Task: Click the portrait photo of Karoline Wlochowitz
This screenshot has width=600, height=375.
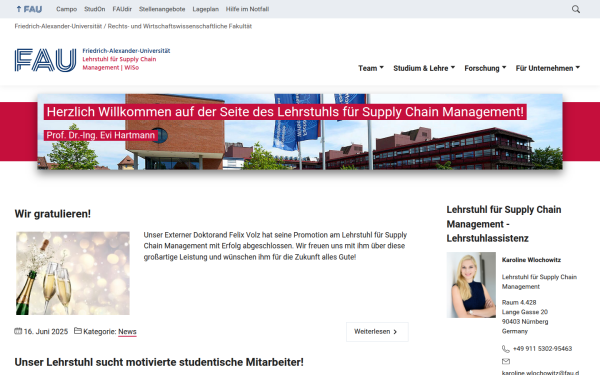Action: (471, 285)
